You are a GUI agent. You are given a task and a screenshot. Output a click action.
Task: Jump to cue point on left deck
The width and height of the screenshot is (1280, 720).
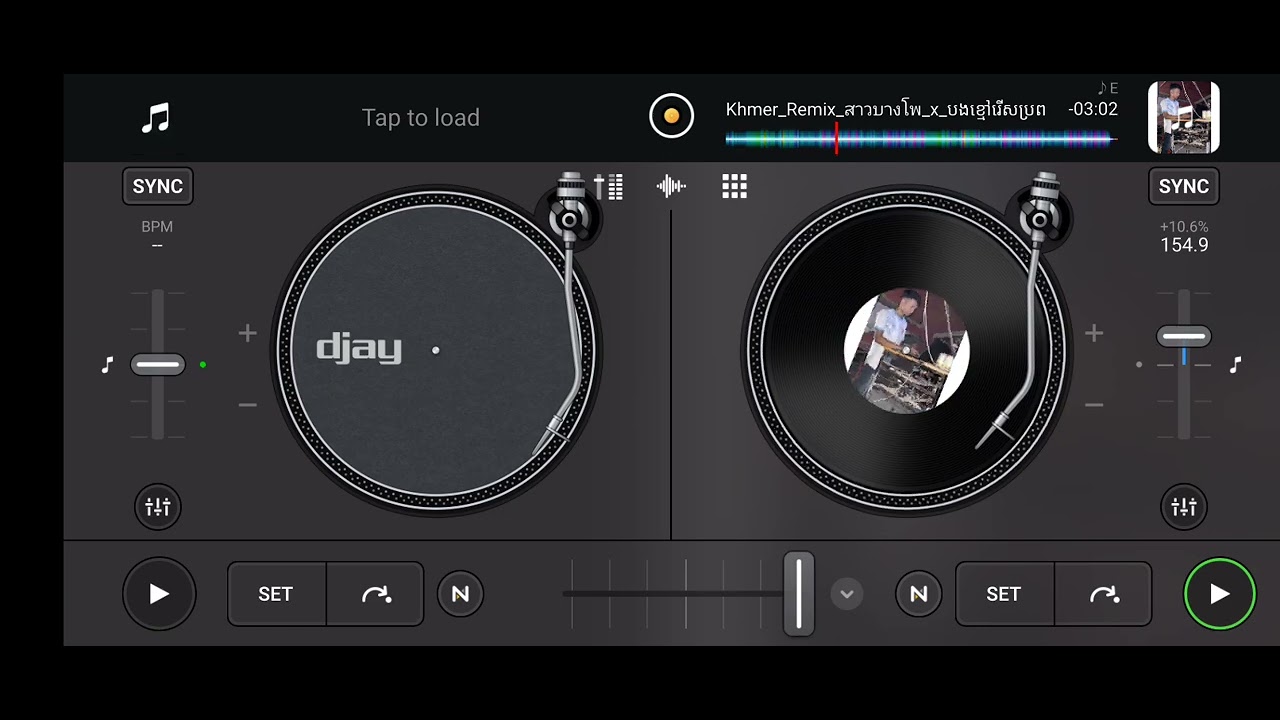click(376, 594)
